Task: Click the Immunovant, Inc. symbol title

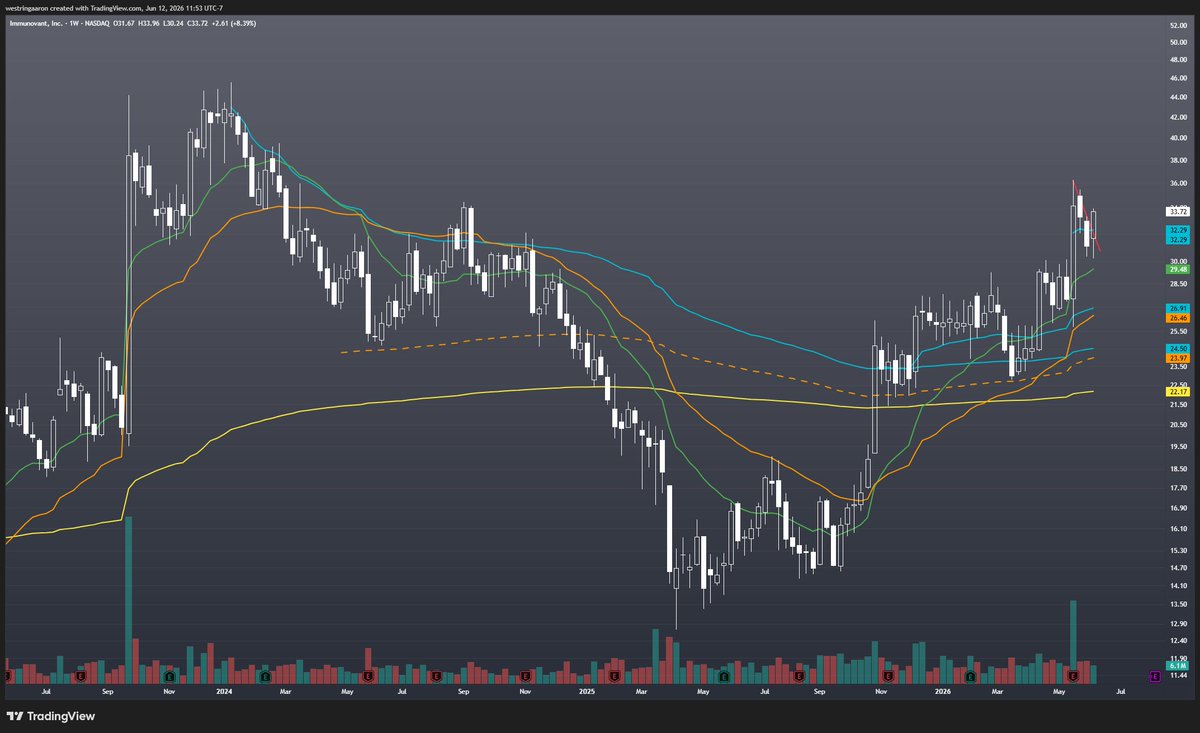Action: (38, 22)
